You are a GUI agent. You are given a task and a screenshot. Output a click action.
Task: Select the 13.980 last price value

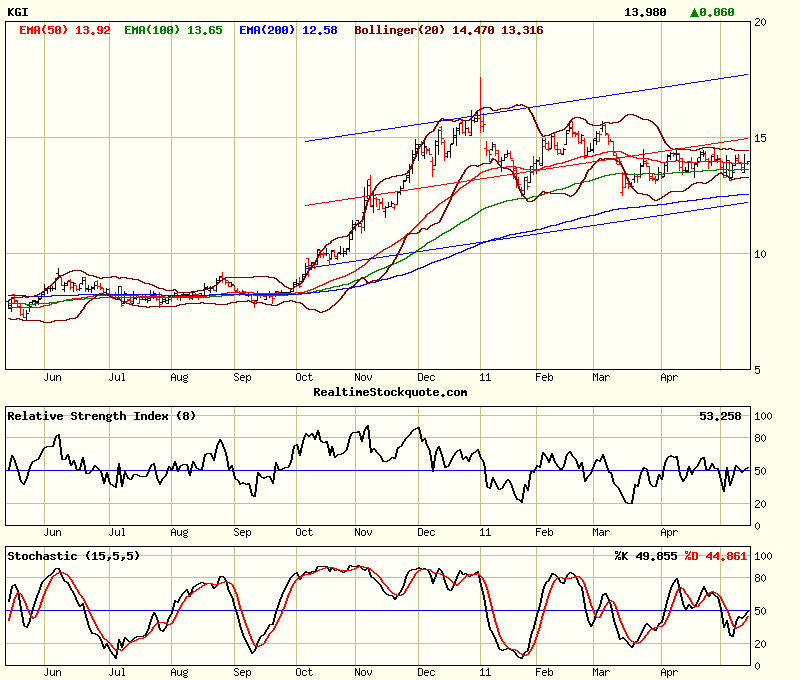tap(645, 12)
